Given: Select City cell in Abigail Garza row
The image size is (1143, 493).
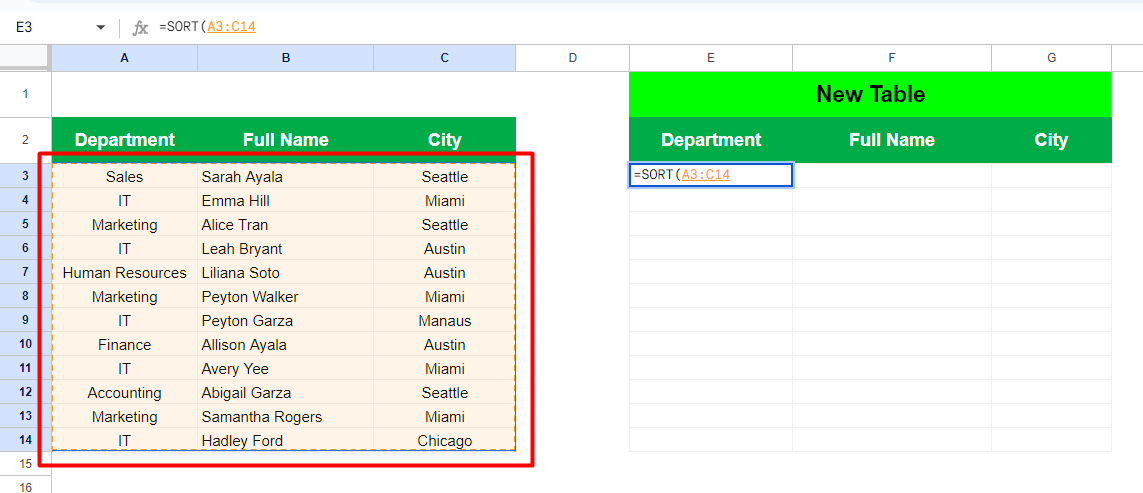Looking at the screenshot, I should pos(445,393).
